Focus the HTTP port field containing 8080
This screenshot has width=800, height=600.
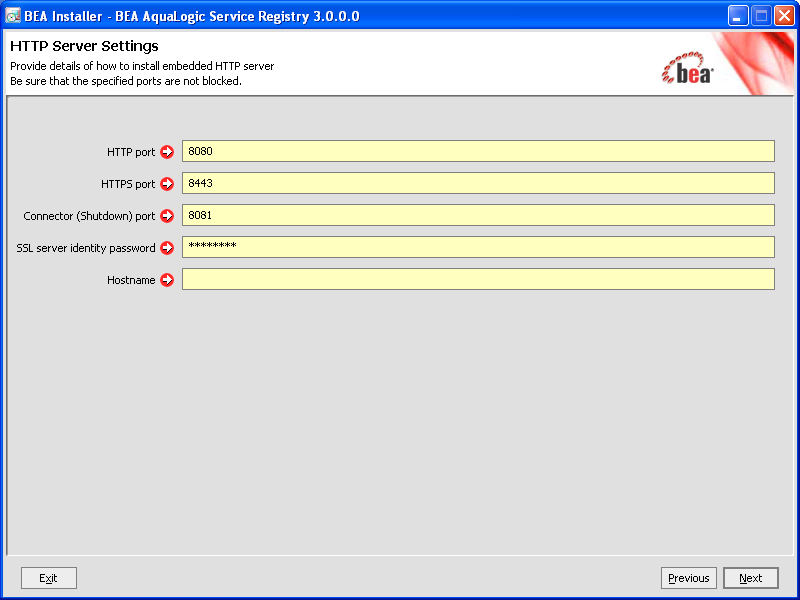[x=478, y=151]
